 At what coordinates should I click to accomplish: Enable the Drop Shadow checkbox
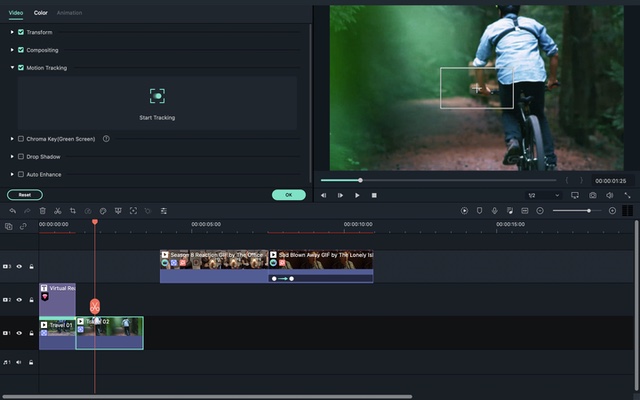[x=21, y=156]
